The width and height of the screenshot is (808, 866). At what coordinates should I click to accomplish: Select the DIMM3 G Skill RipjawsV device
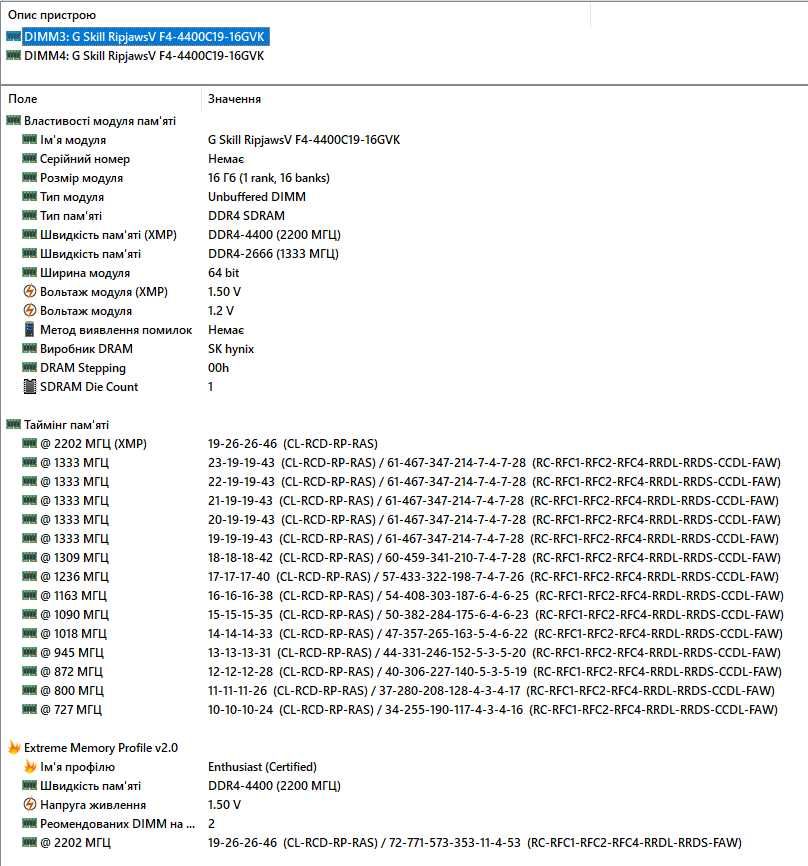pos(144,37)
